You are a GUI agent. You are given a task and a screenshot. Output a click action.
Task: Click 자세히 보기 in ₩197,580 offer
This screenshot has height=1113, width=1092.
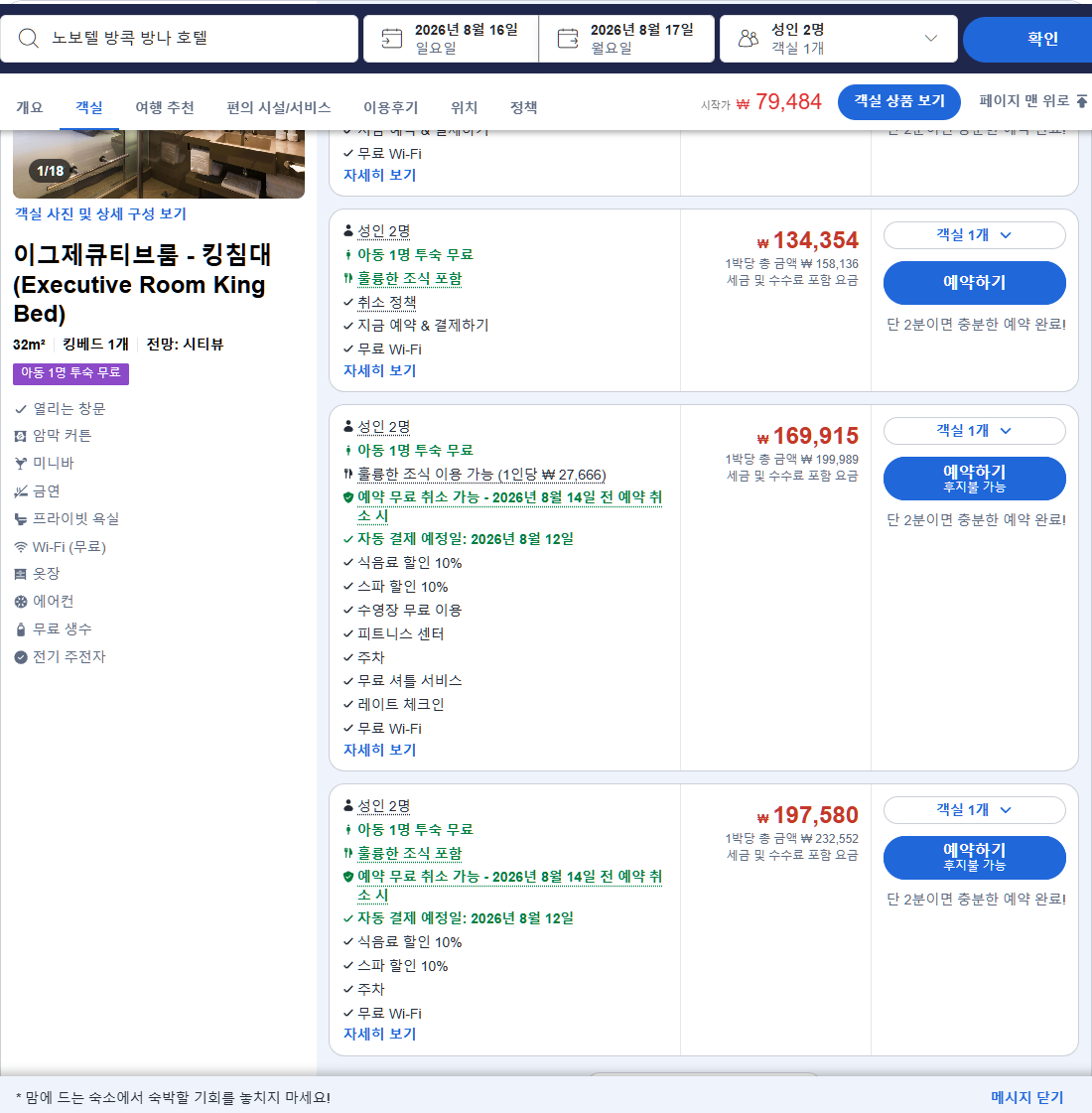click(x=379, y=1035)
